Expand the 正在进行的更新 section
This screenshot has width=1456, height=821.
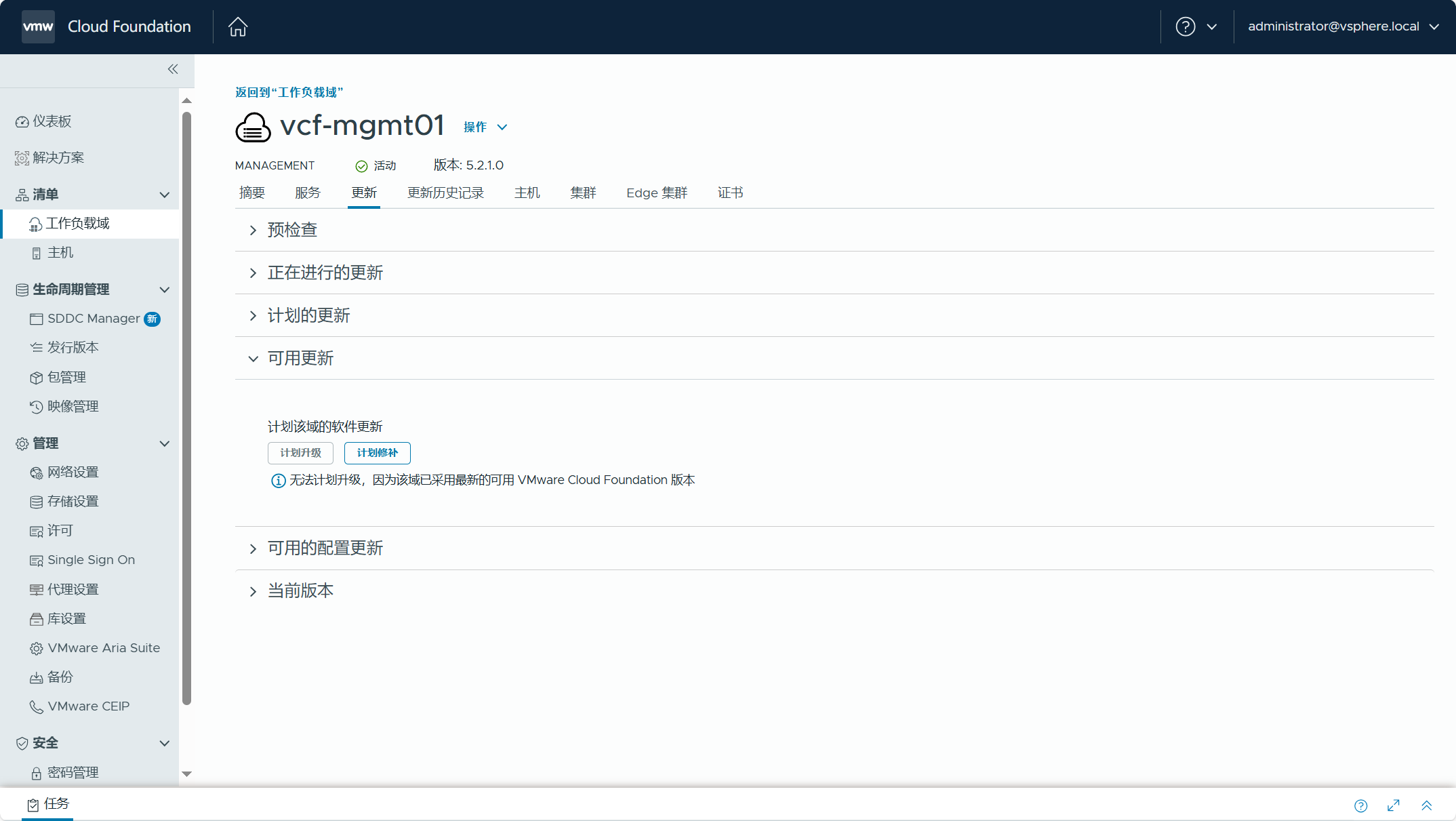pos(253,273)
